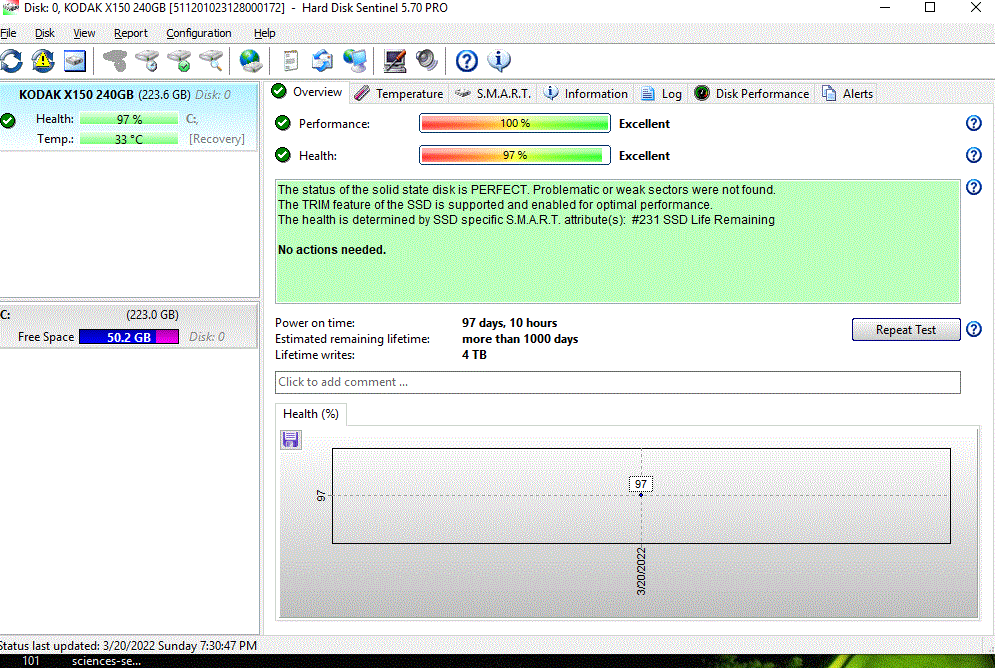Click the help icon next to Repeat Test

973,329
